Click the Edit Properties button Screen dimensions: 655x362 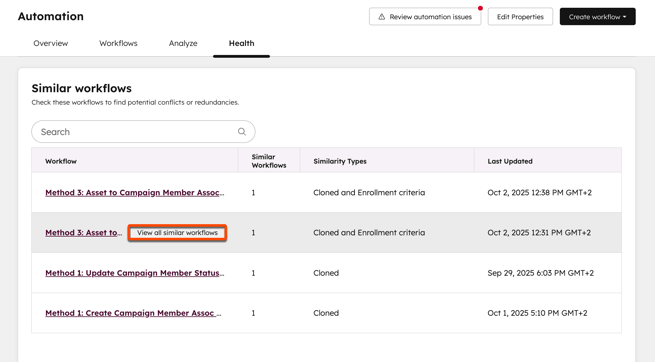pyautogui.click(x=520, y=17)
